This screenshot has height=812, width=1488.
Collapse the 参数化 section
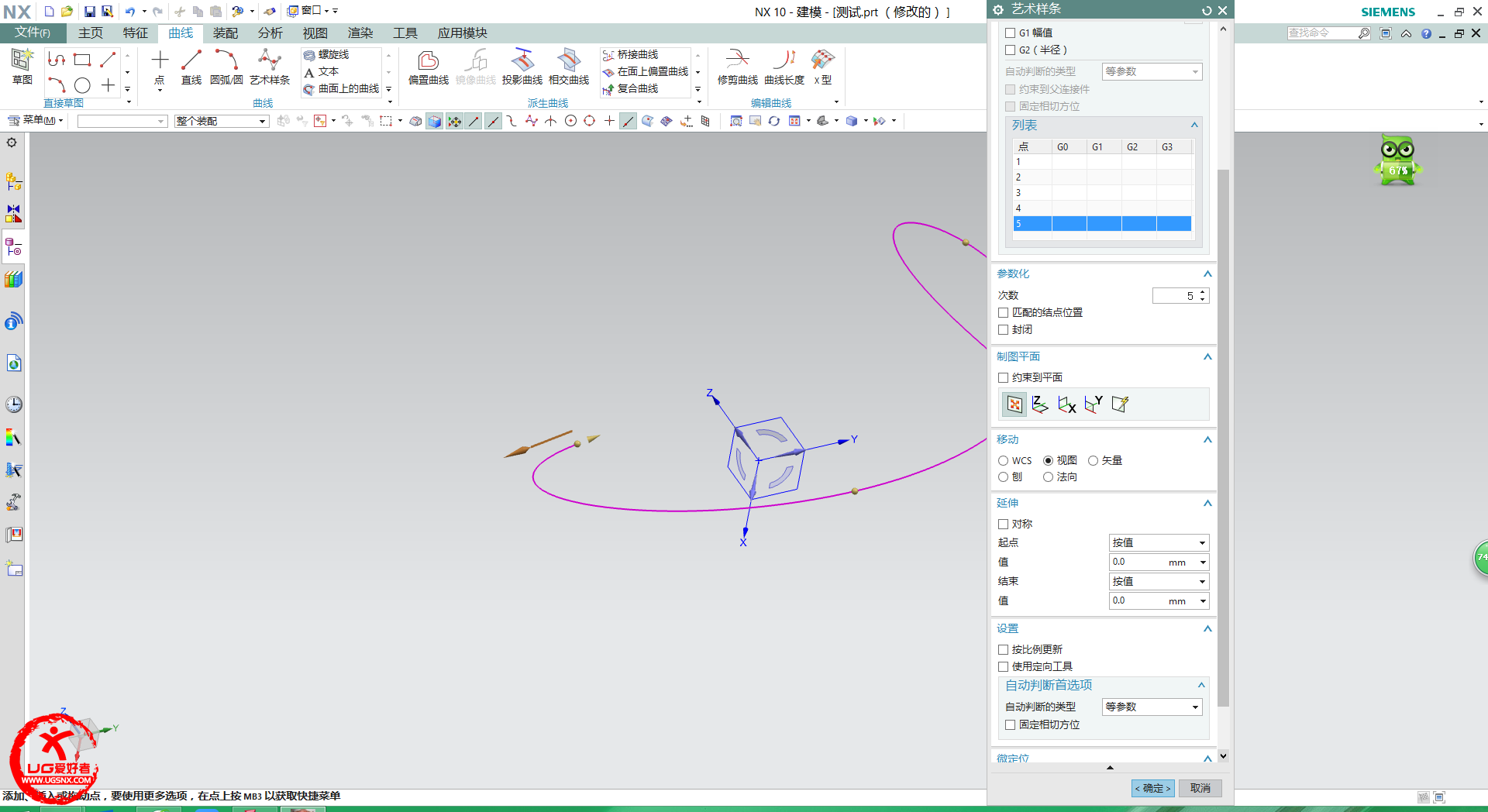[x=1207, y=274]
